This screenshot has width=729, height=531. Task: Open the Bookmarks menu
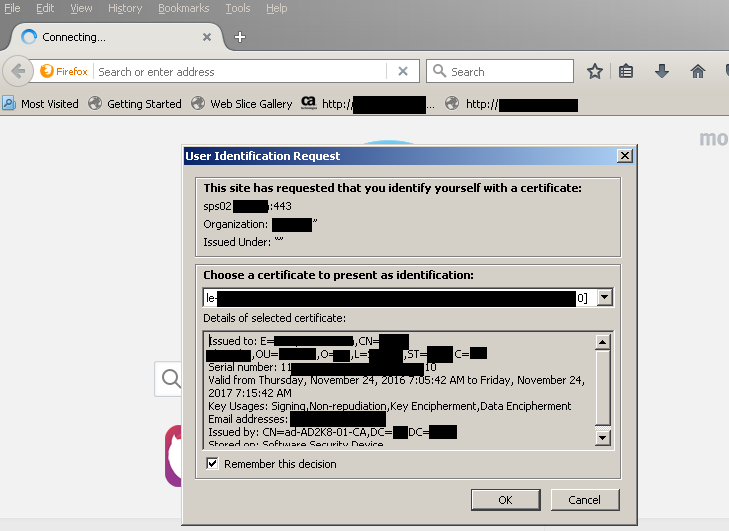(x=183, y=8)
